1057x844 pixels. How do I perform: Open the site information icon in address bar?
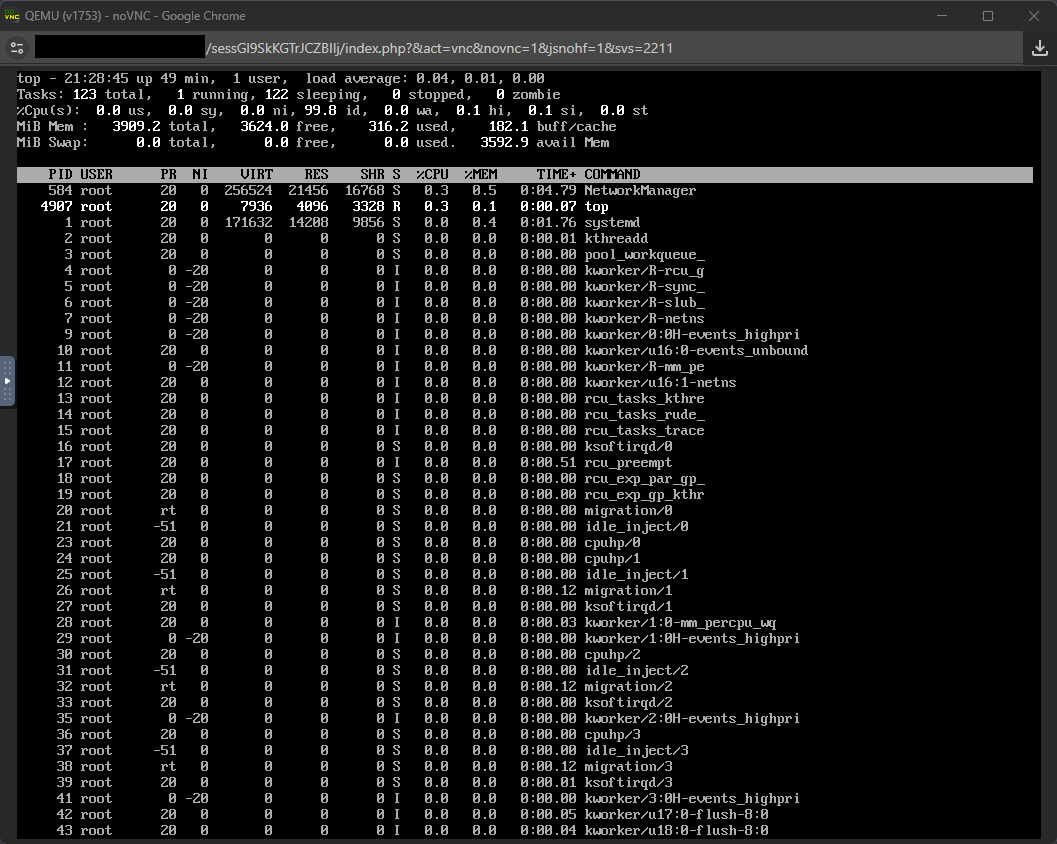tap(17, 48)
